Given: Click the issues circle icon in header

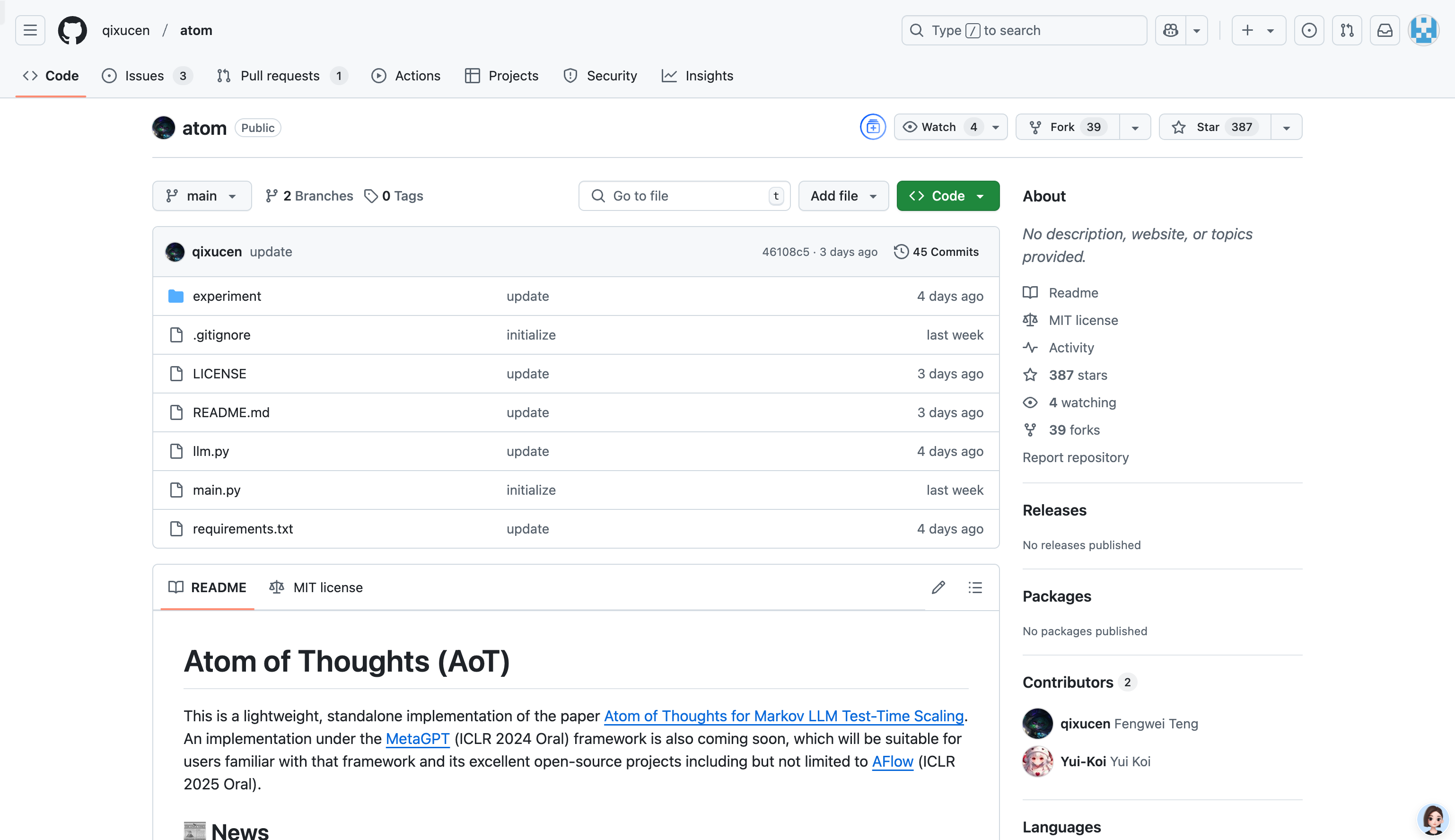Looking at the screenshot, I should coord(1308,30).
